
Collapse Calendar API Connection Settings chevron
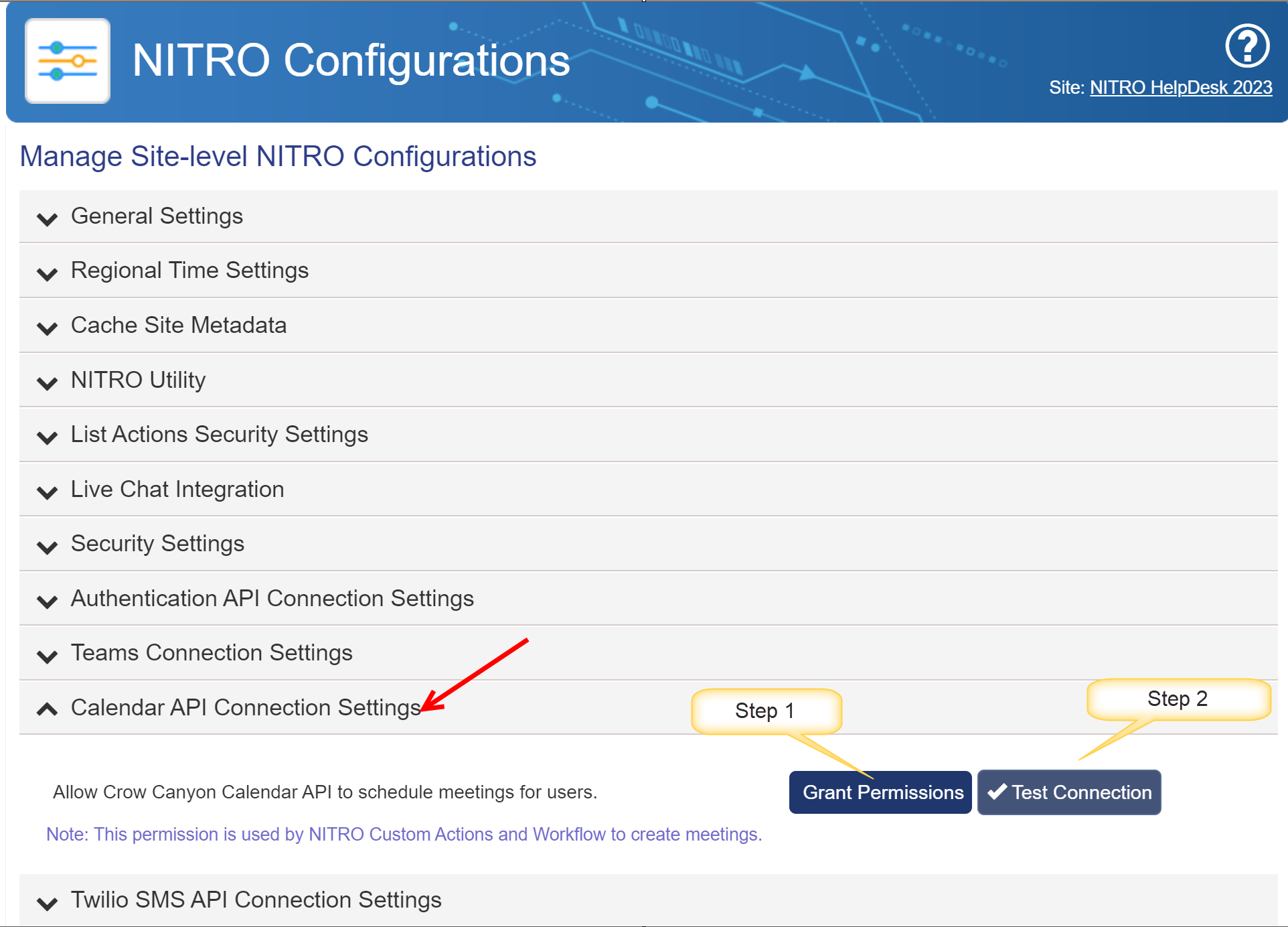[47, 709]
